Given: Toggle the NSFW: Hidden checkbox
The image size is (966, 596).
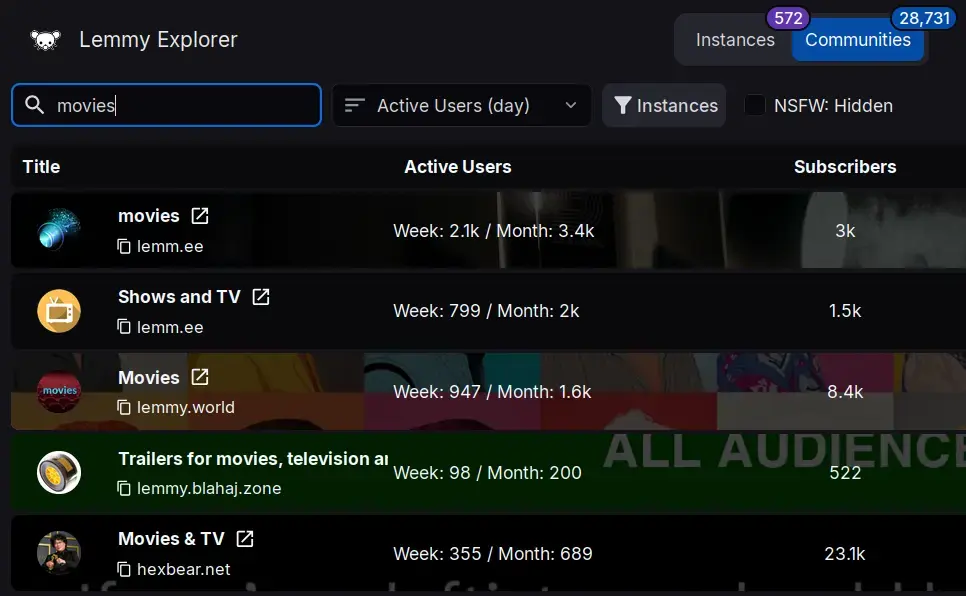Looking at the screenshot, I should click(755, 105).
